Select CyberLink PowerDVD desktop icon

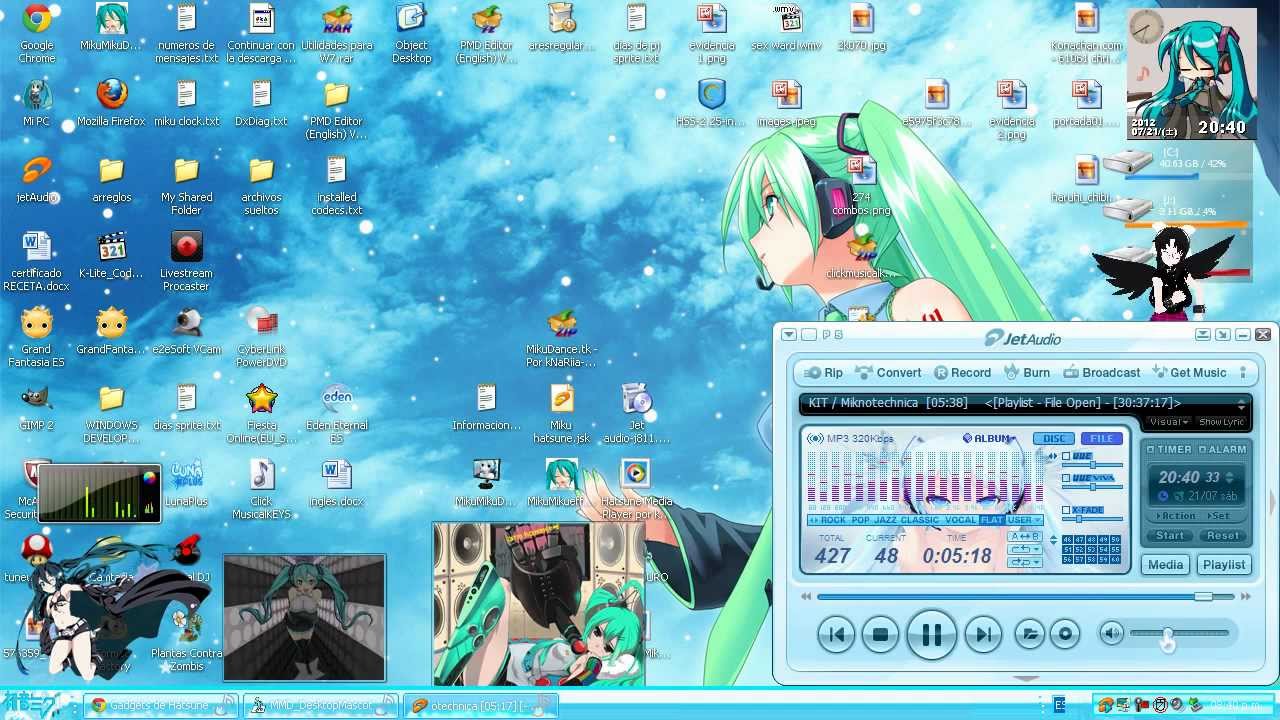point(262,337)
